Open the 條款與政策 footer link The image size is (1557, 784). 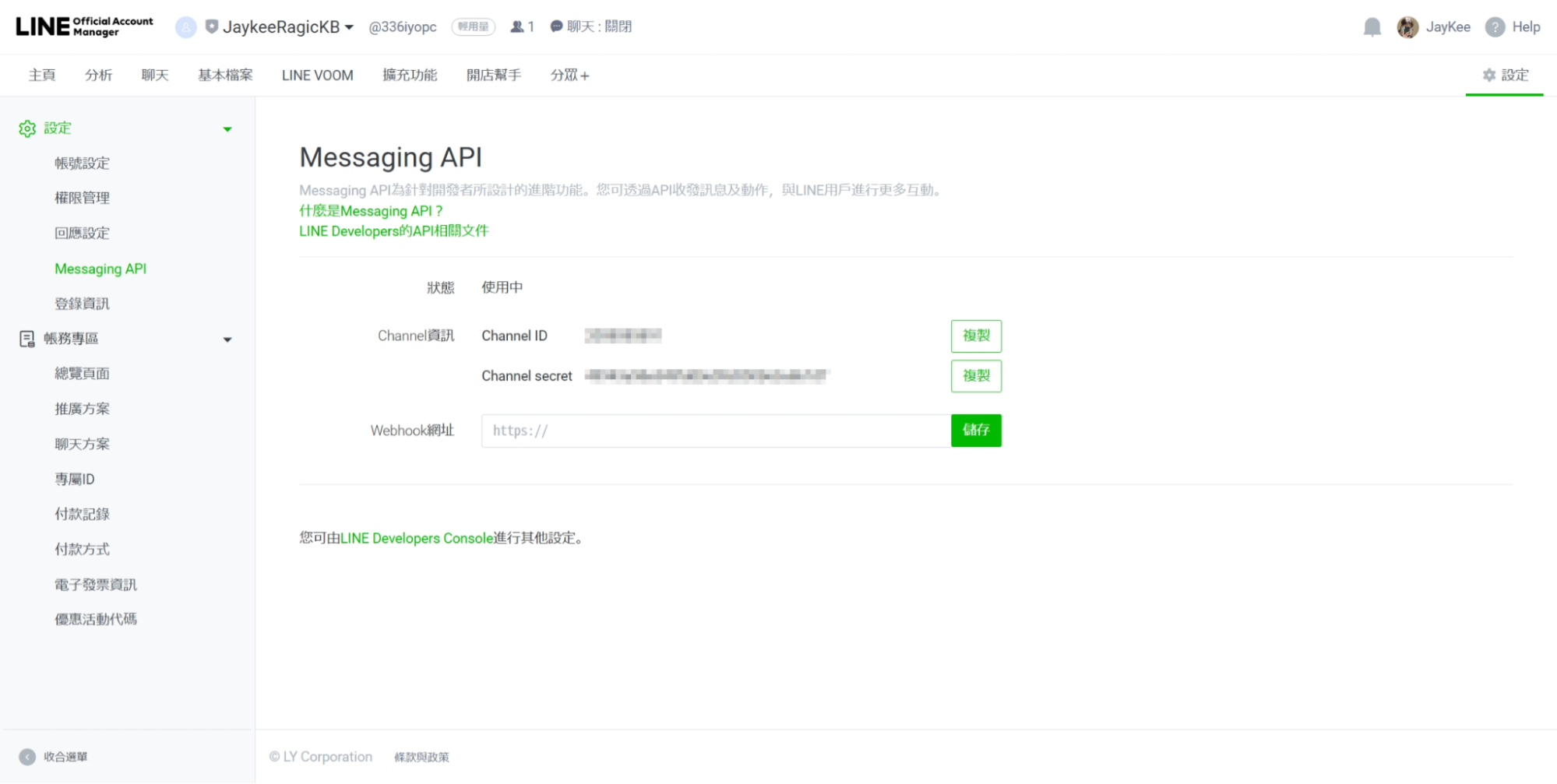click(x=421, y=757)
